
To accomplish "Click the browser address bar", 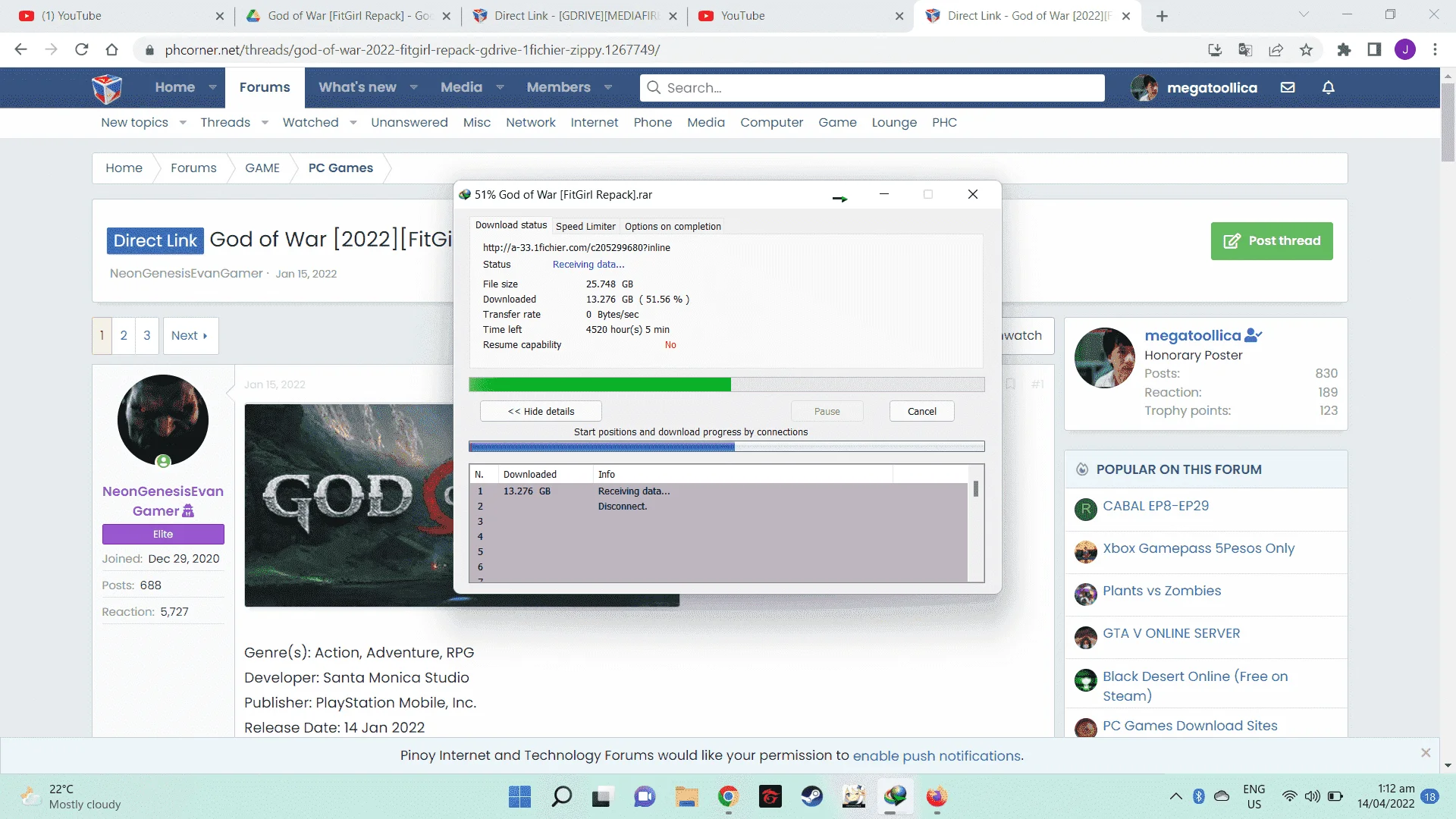I will pos(667,50).
